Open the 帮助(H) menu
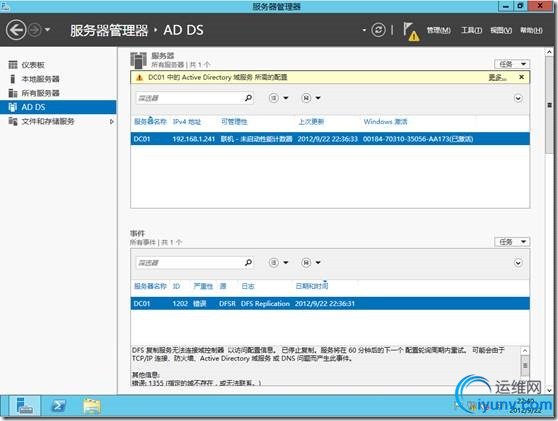Image resolution: width=558 pixels, height=421 pixels. 531,30
